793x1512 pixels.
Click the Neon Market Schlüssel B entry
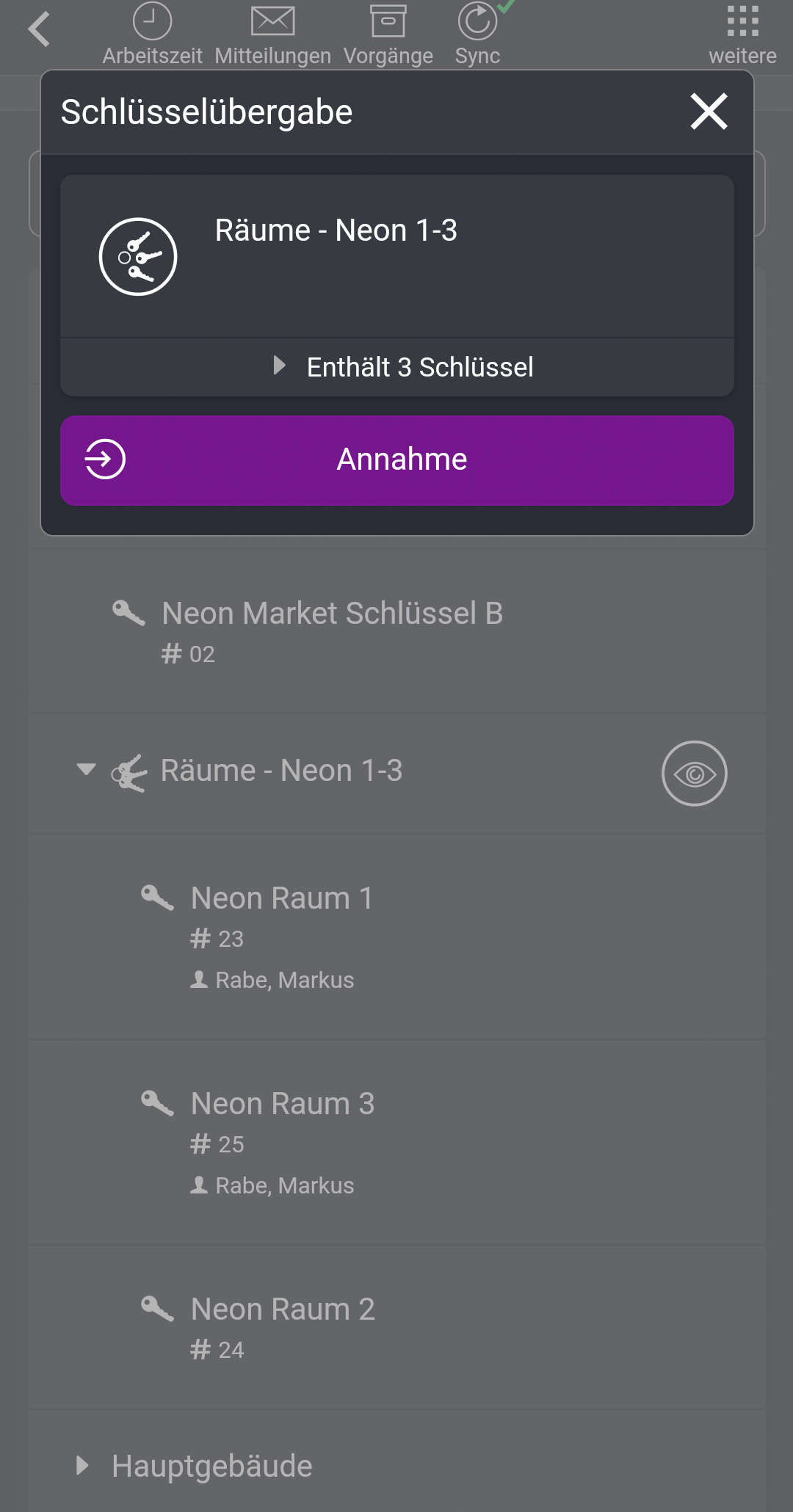[332, 614]
